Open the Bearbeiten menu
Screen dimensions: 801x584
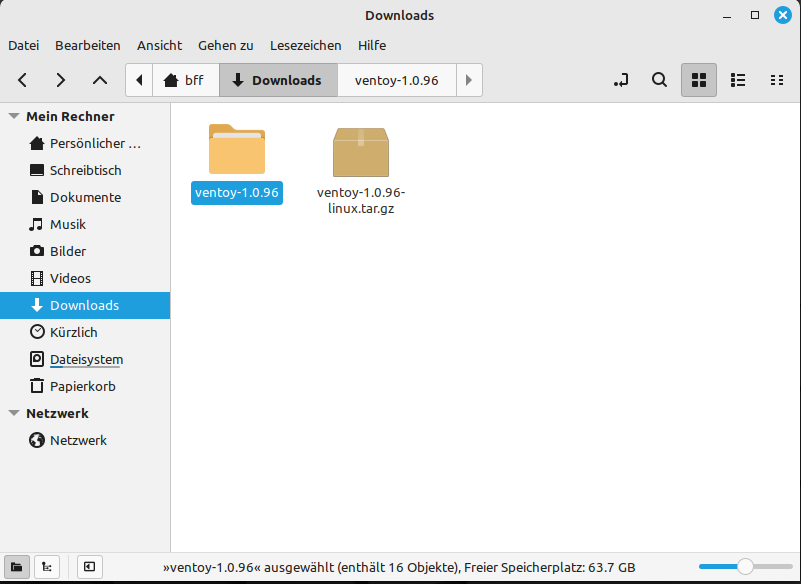click(x=88, y=45)
